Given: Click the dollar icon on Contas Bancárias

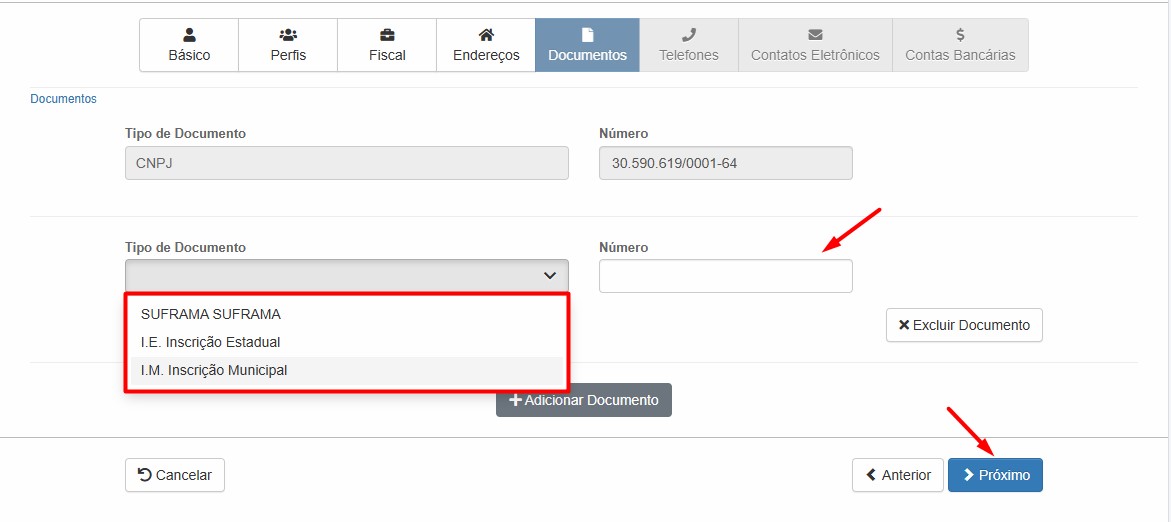Looking at the screenshot, I should pos(960,34).
